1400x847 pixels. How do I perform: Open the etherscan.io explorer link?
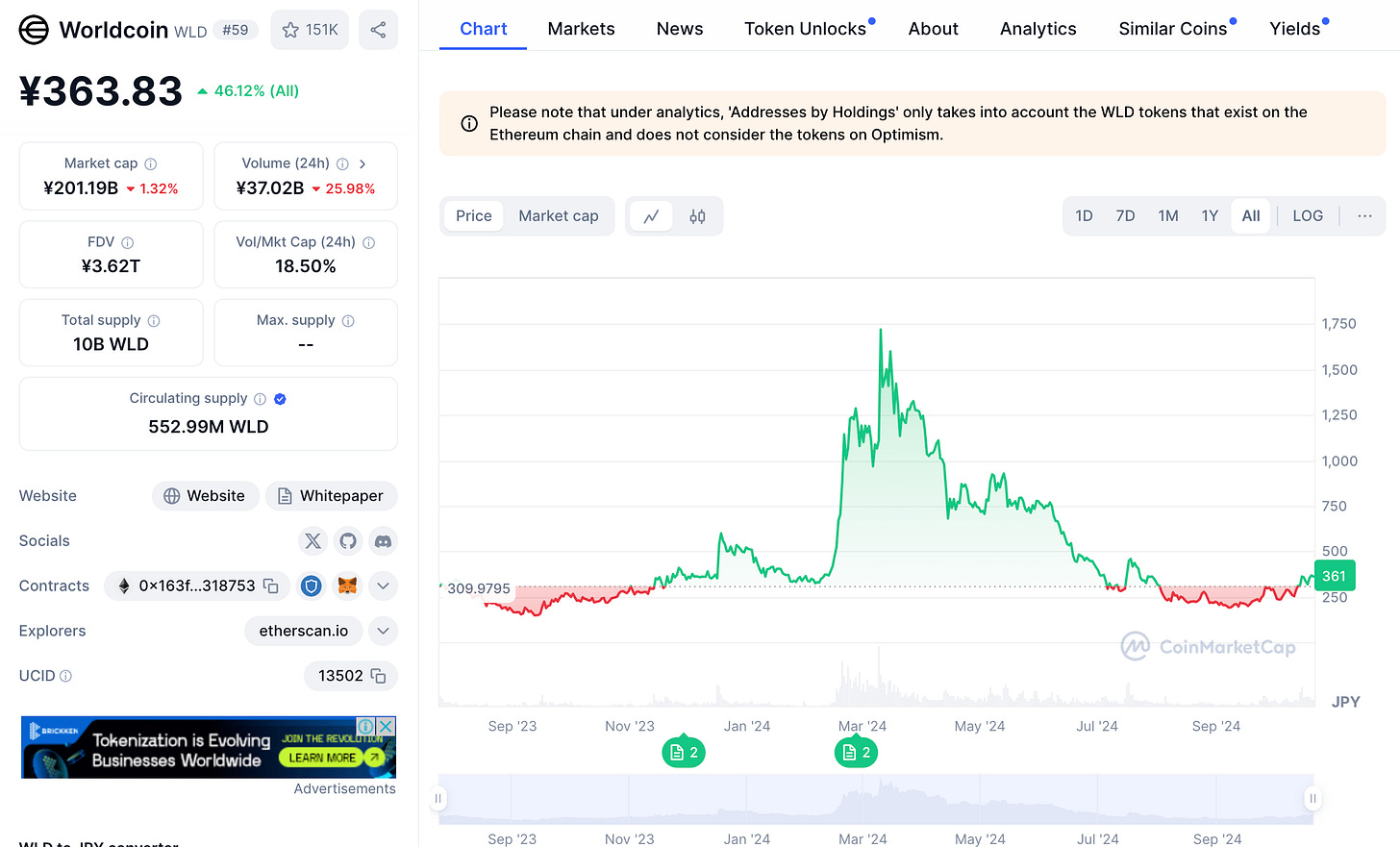[304, 631]
